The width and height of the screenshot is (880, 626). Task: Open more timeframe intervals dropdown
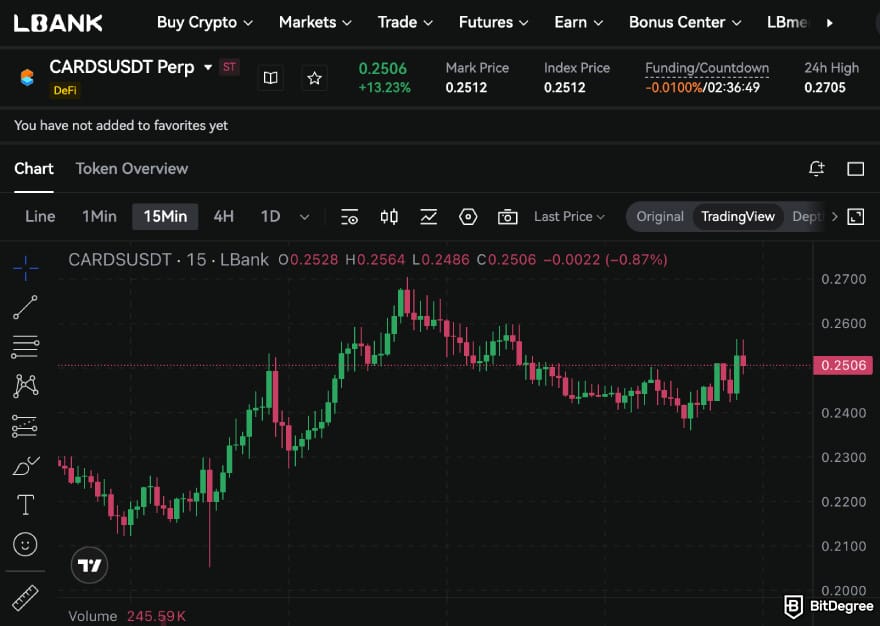pyautogui.click(x=304, y=217)
